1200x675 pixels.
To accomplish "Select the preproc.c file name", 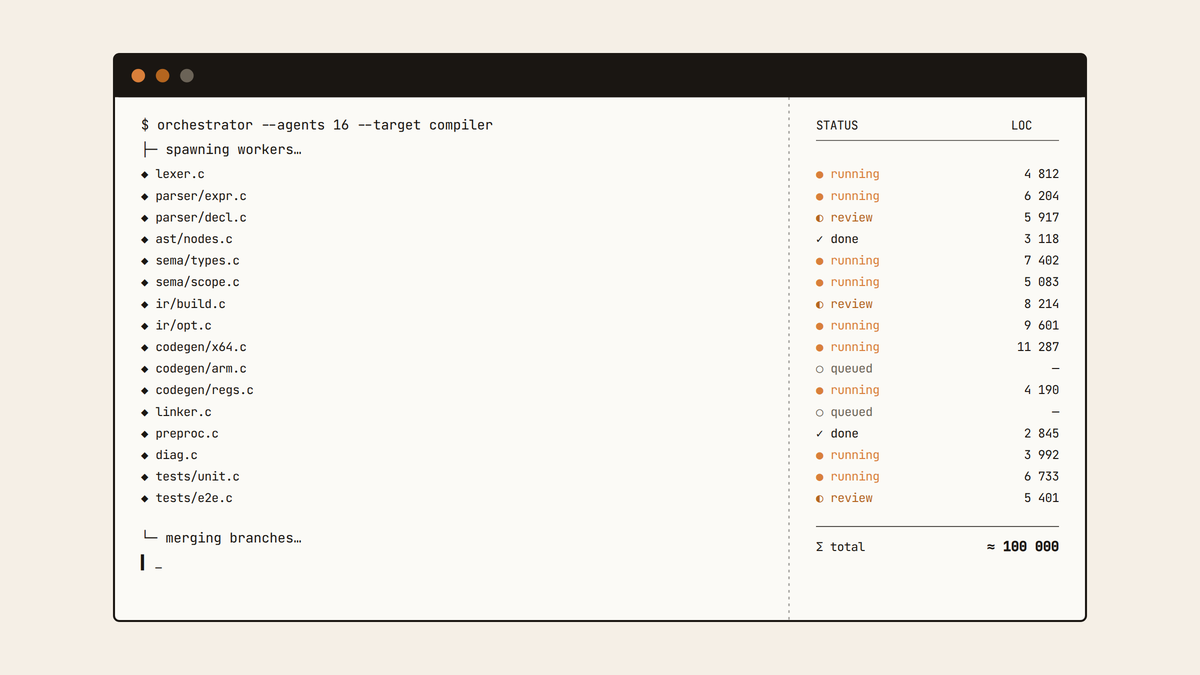I will pos(187,434).
